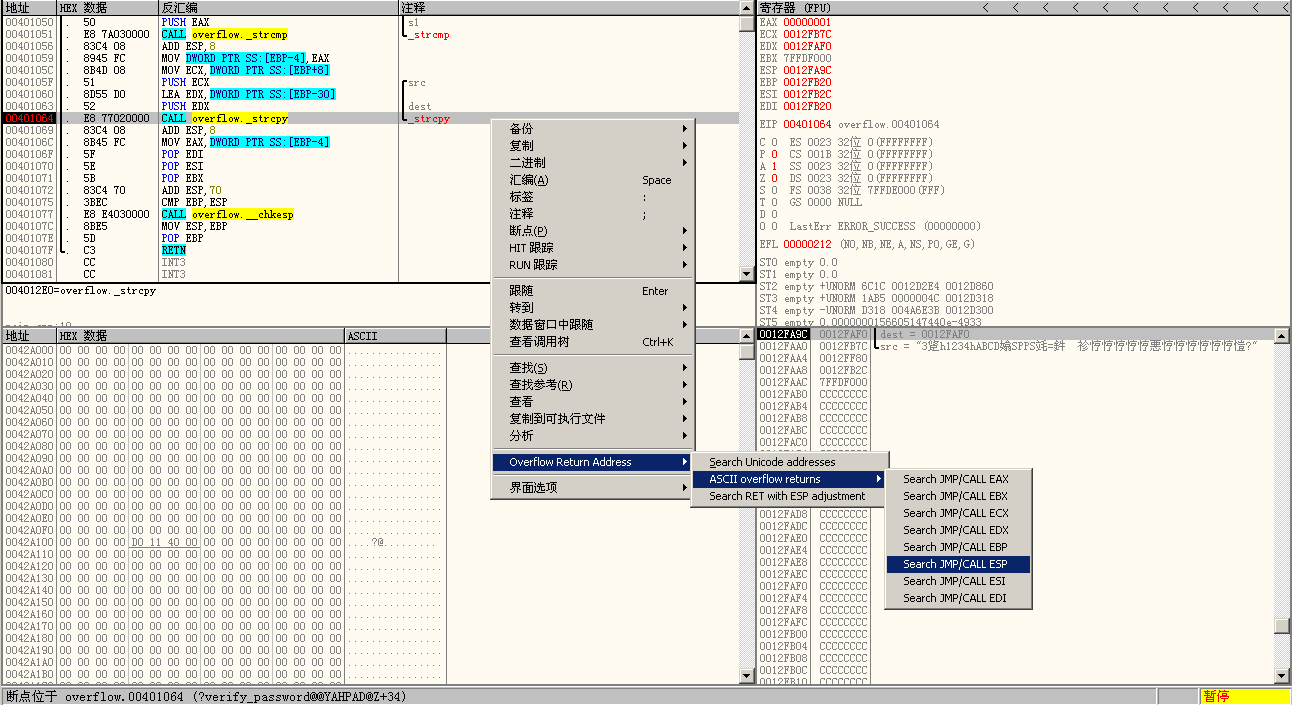Choose Search Unicode addresses

[x=790, y=462]
